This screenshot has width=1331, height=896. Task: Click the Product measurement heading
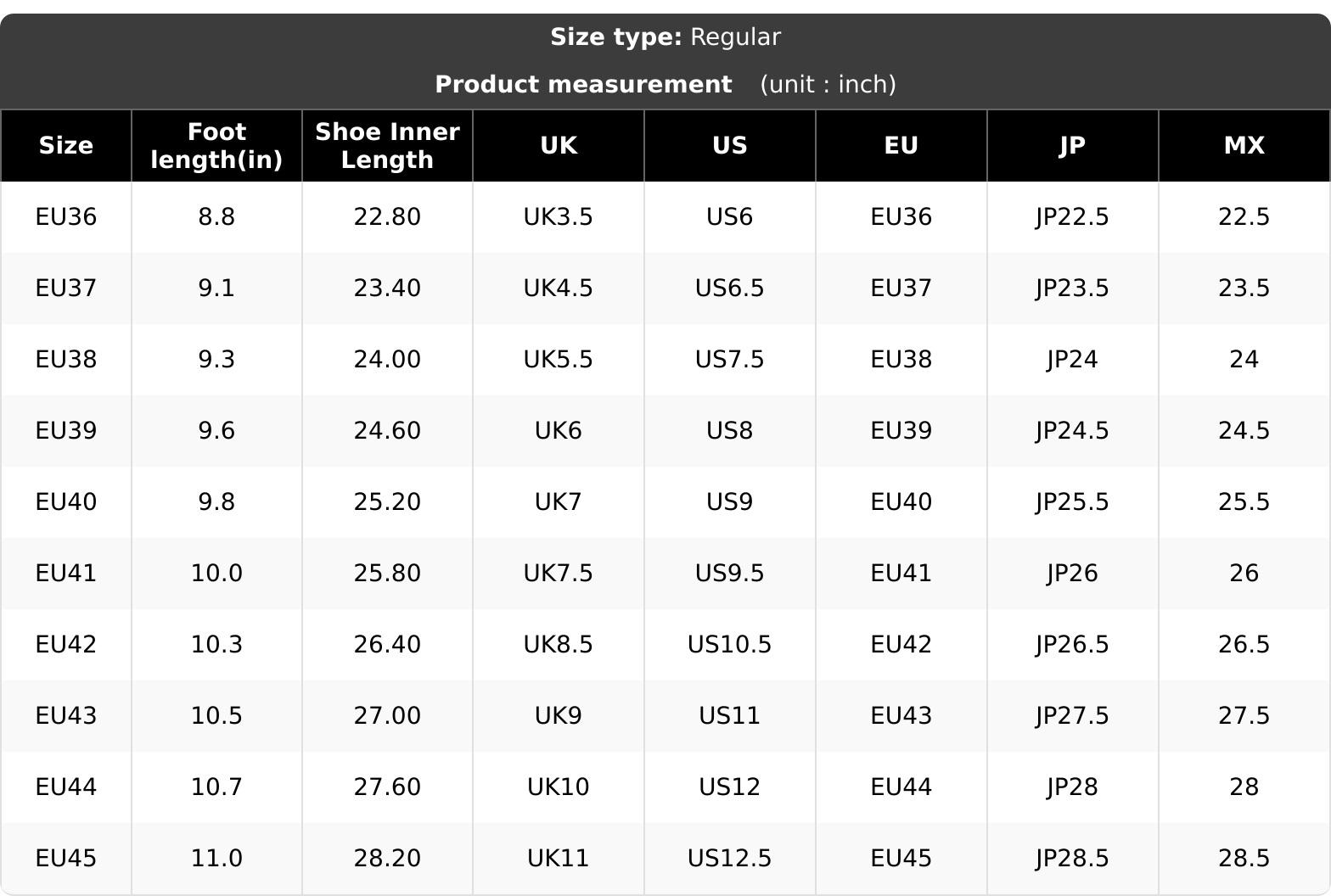pos(583,85)
